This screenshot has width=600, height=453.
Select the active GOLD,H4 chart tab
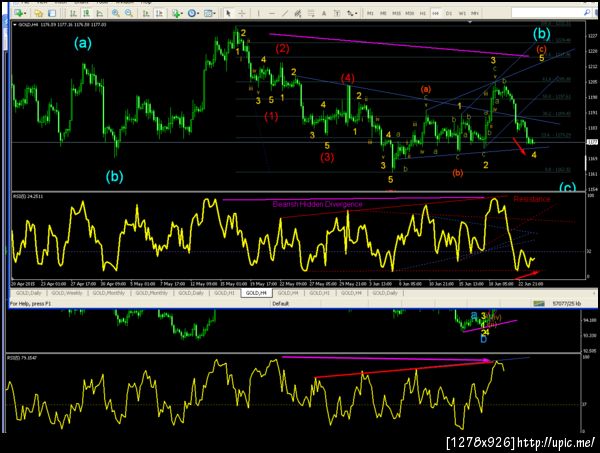point(256,293)
